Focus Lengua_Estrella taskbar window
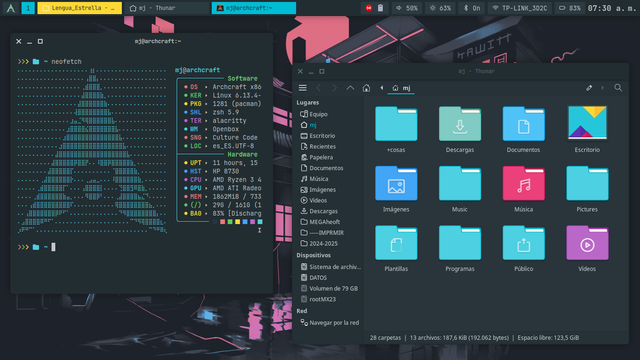The width and height of the screenshot is (640, 360). click(79, 8)
